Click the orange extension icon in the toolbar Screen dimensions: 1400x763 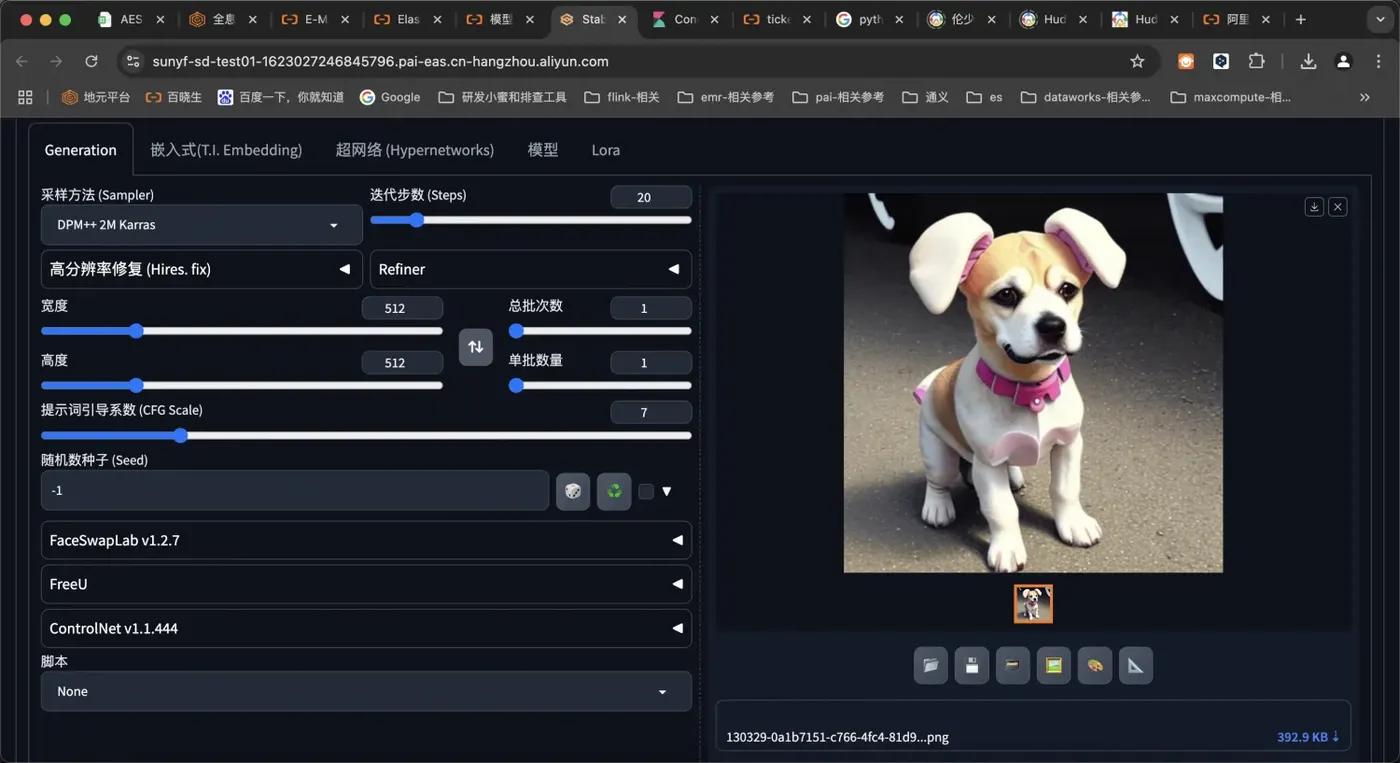pyautogui.click(x=1186, y=61)
